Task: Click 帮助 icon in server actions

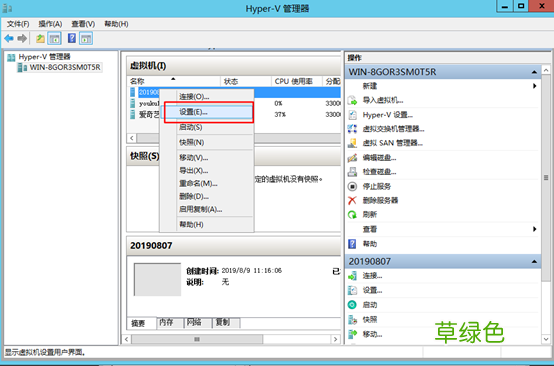Action: (x=352, y=243)
